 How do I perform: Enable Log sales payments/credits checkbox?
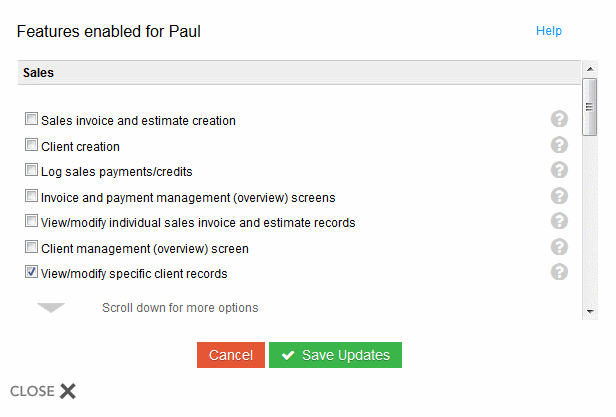(32, 171)
